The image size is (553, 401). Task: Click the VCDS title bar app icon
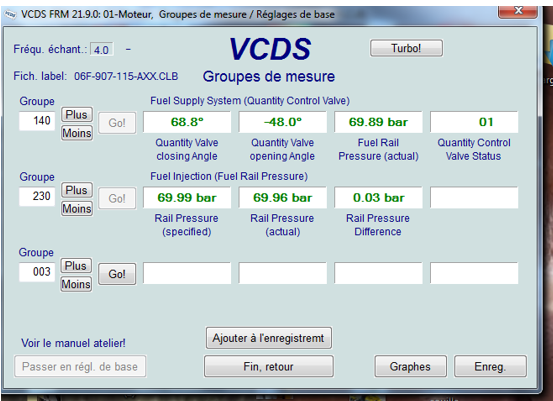(10, 14)
